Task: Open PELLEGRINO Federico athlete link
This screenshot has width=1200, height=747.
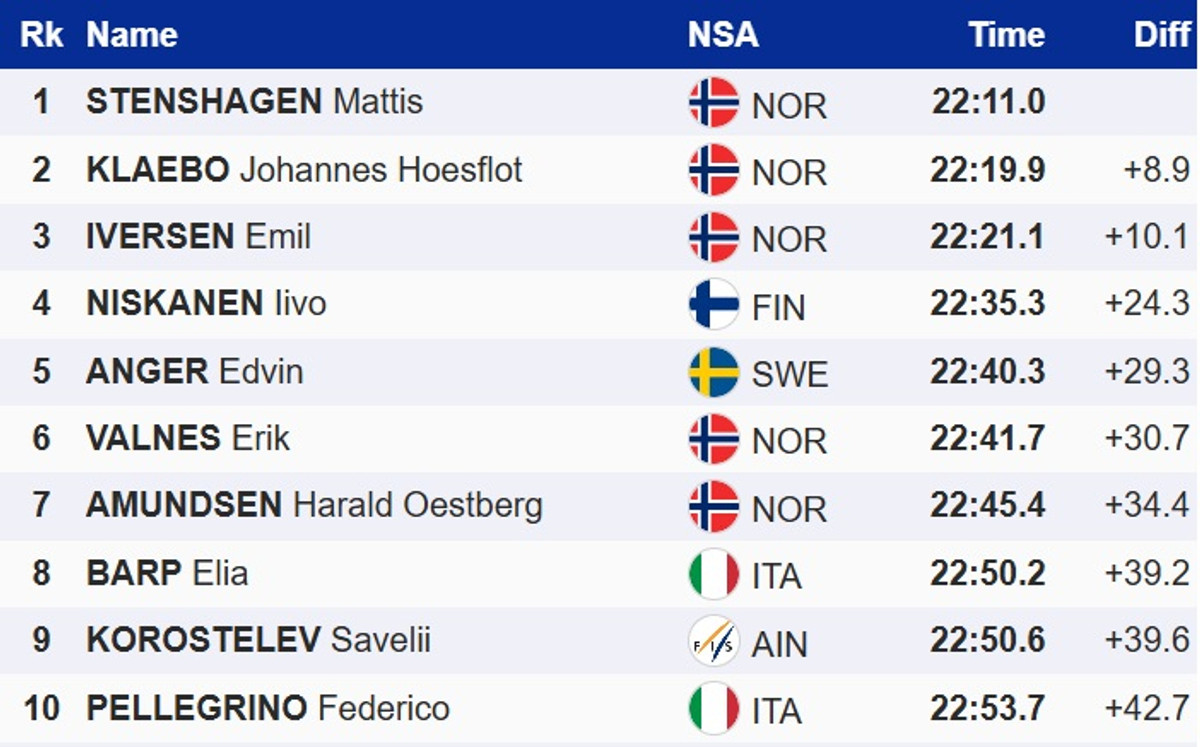Action: click(x=268, y=708)
